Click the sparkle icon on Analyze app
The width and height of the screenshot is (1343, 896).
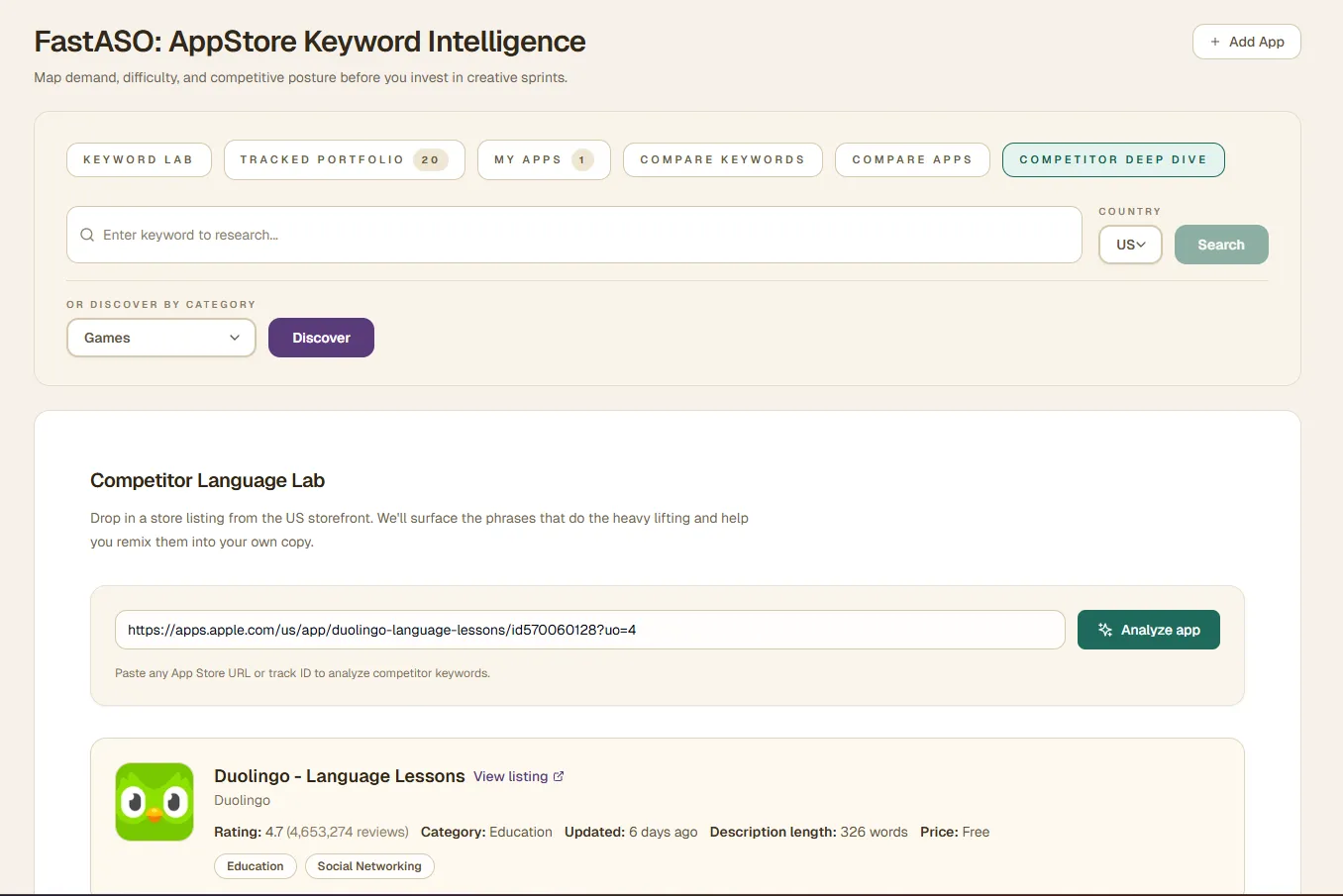pos(1105,630)
